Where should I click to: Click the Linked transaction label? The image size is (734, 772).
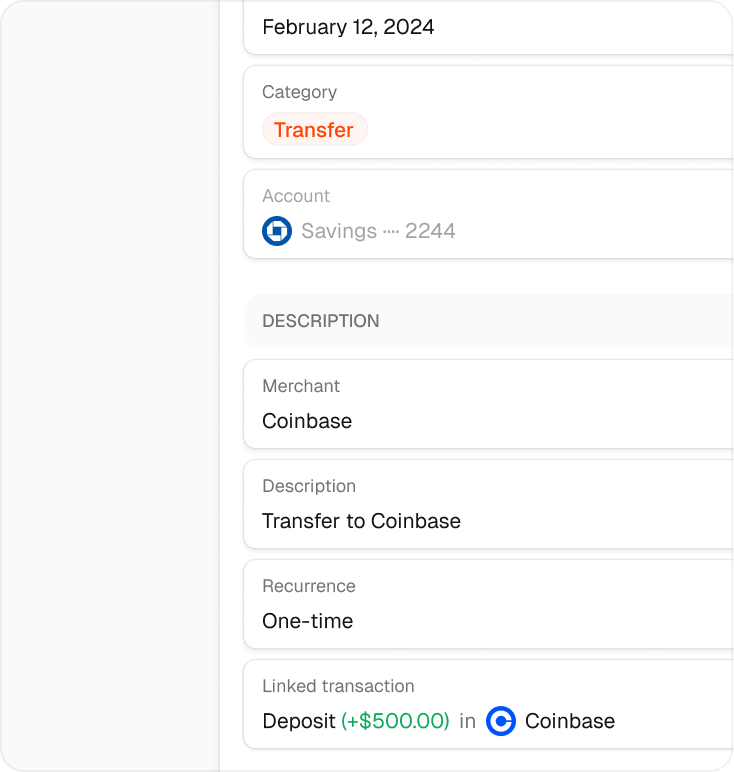[338, 686]
